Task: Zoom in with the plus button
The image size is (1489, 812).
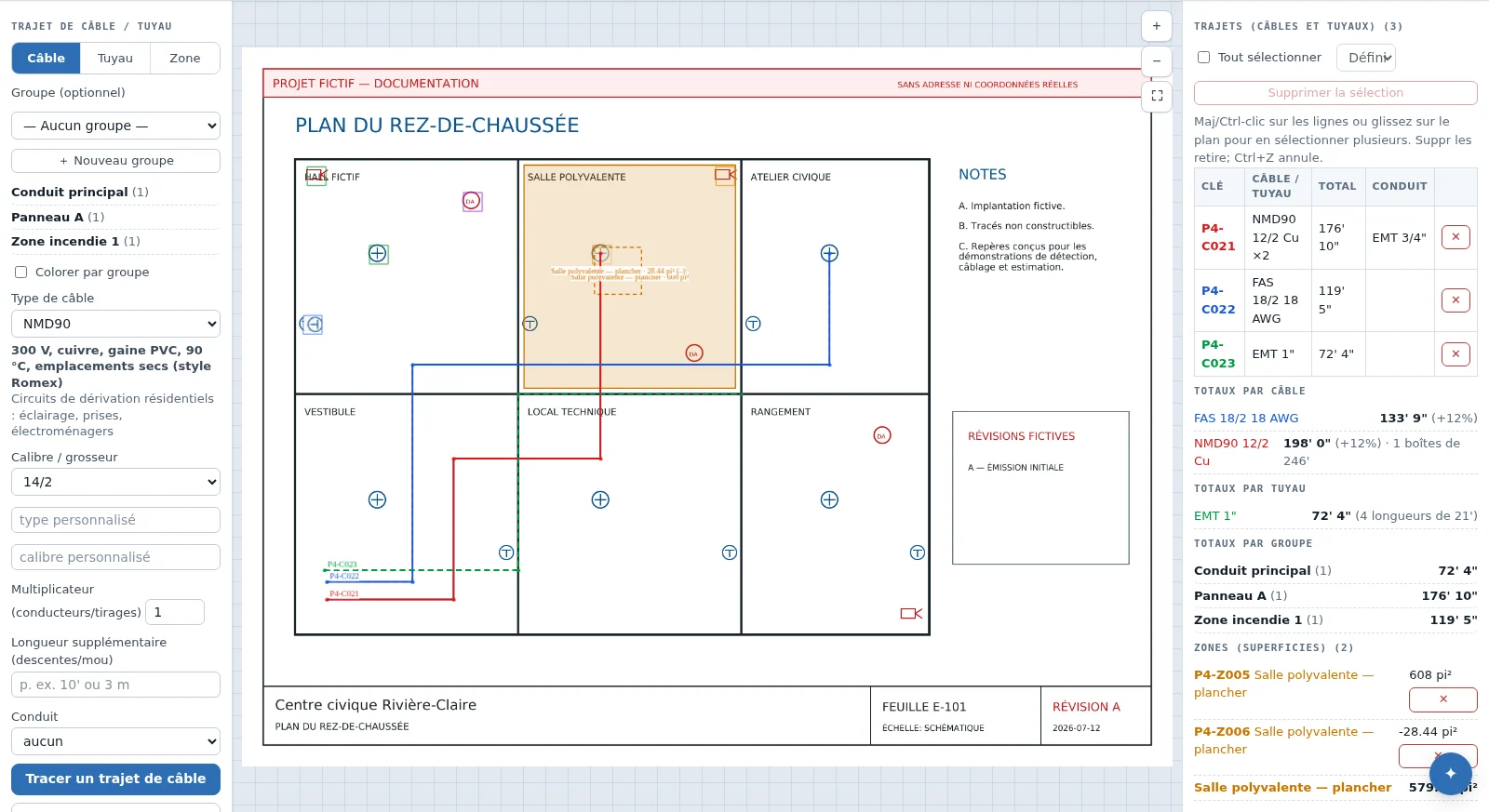Action: 1157,26
